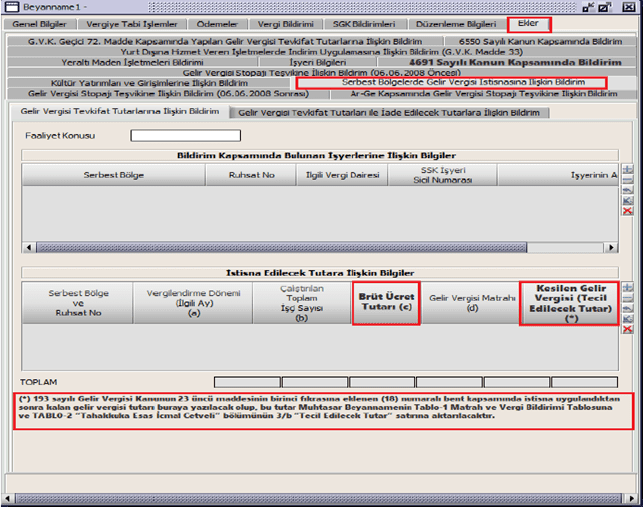Switch to the Genel Bilgiler tab

pyautogui.click(x=38, y=23)
